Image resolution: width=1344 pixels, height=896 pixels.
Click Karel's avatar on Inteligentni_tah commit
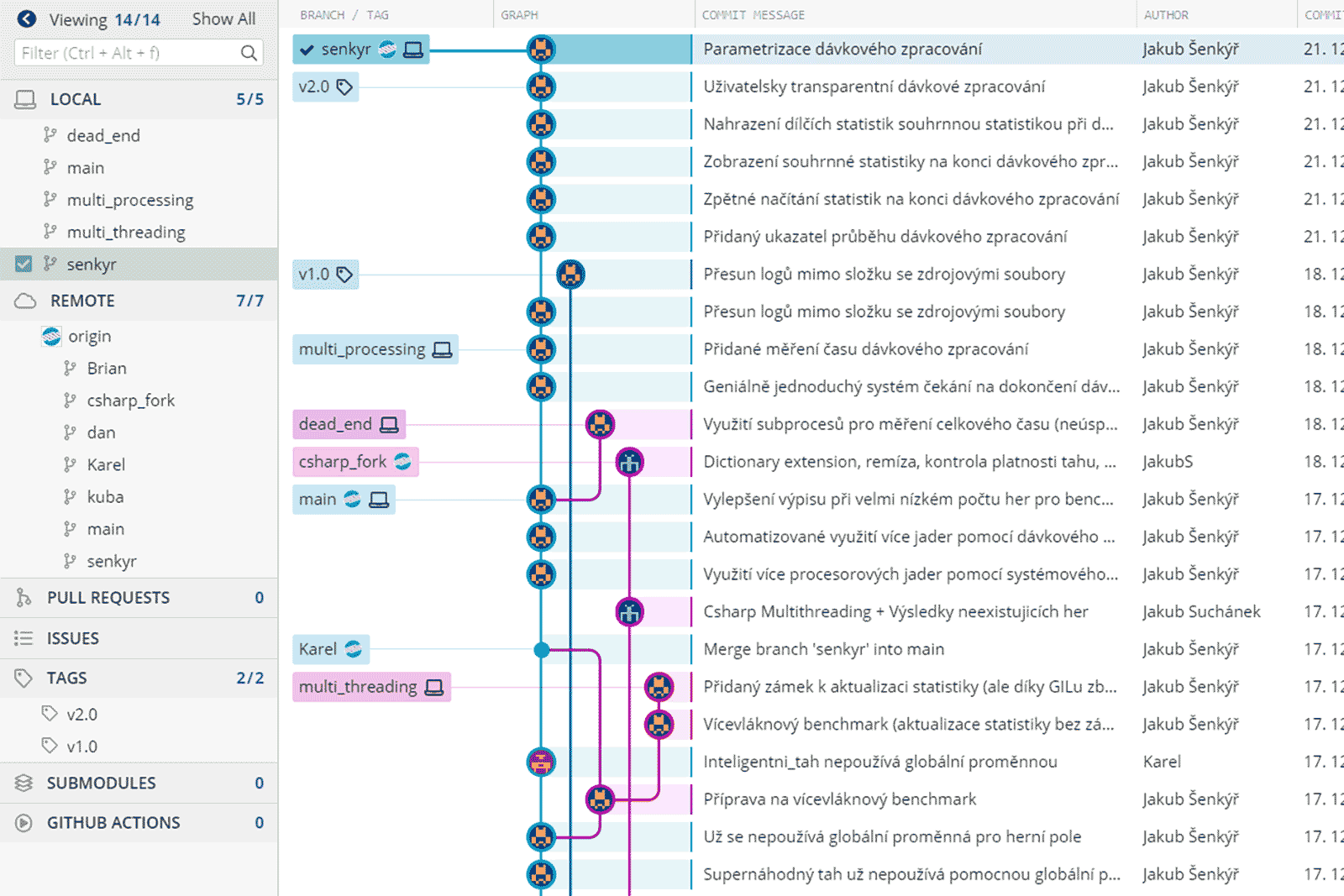pos(541,762)
